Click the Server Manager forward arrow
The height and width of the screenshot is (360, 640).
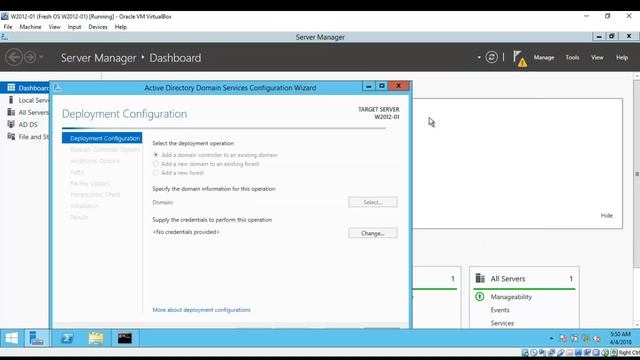(x=30, y=57)
